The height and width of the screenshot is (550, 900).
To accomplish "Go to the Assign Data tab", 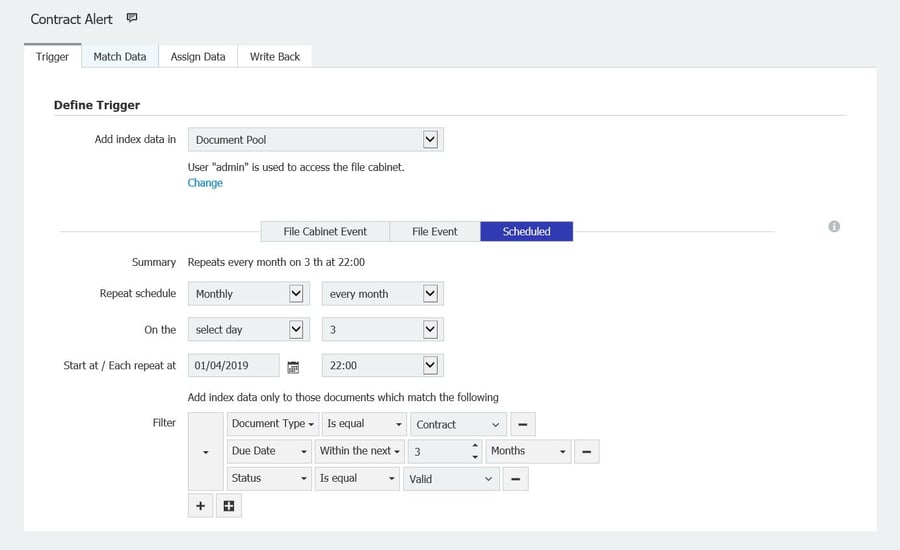I will point(198,57).
